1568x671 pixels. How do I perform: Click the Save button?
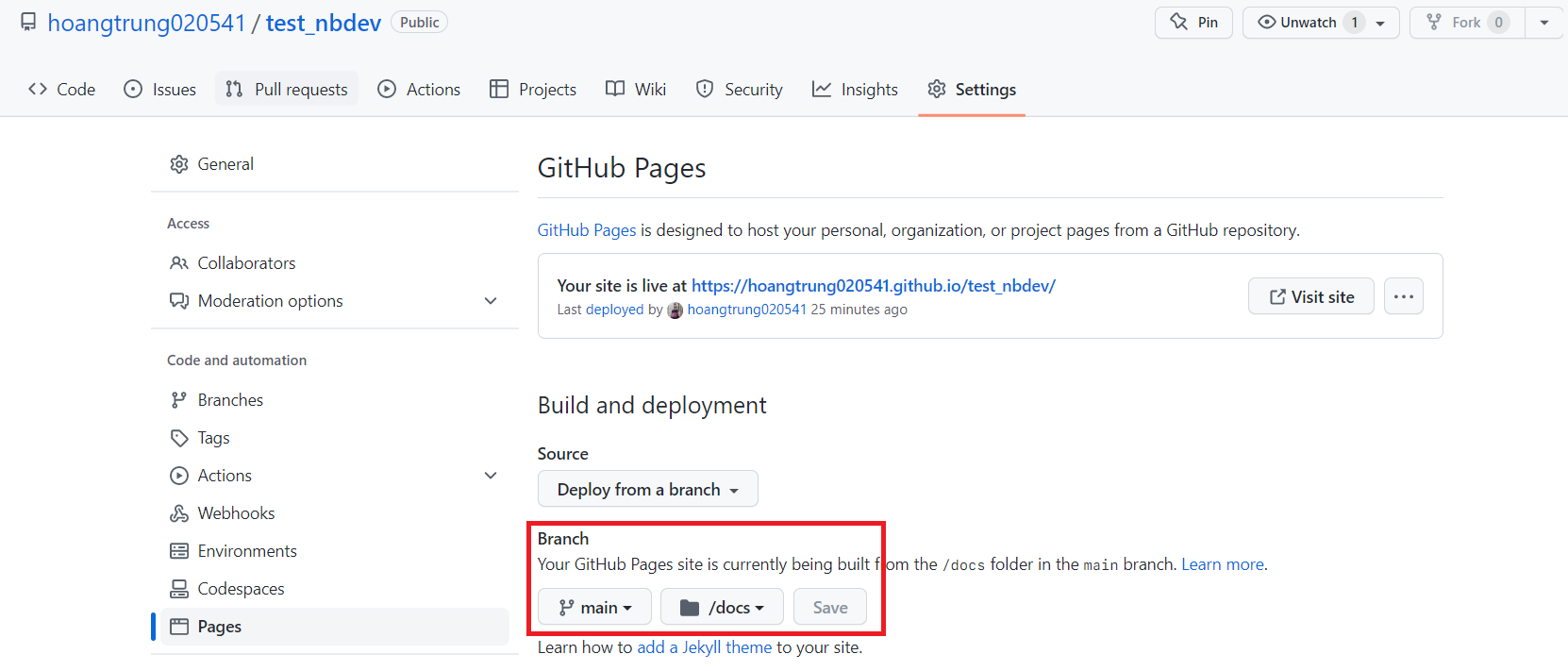click(x=830, y=607)
